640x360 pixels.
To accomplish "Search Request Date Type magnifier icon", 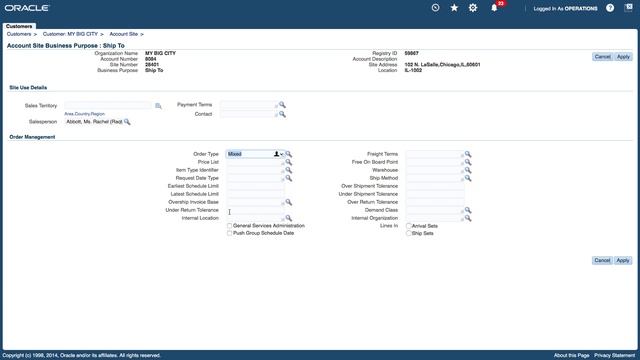I will point(289,178).
